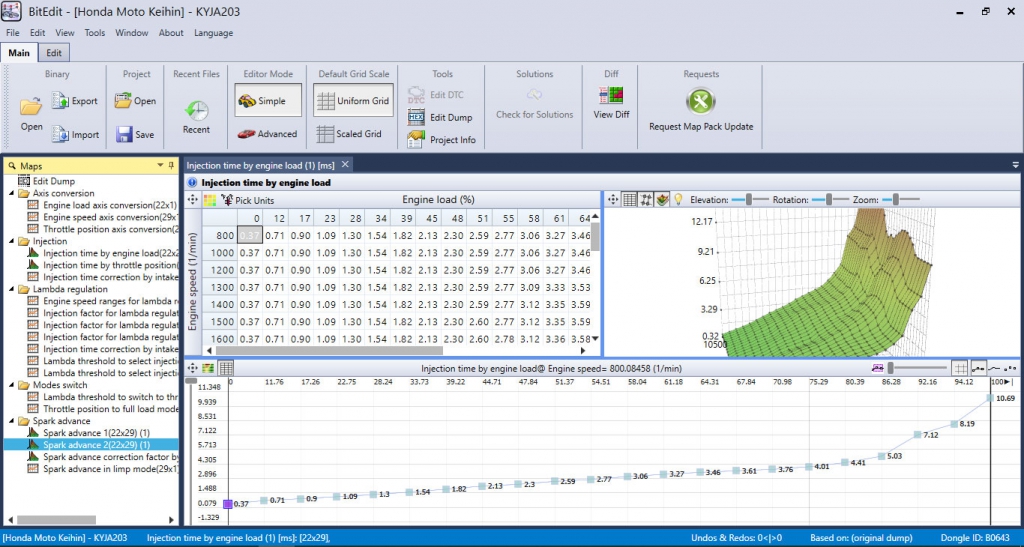
Task: Click the 2D graph table grid icon
Action: click(226, 368)
